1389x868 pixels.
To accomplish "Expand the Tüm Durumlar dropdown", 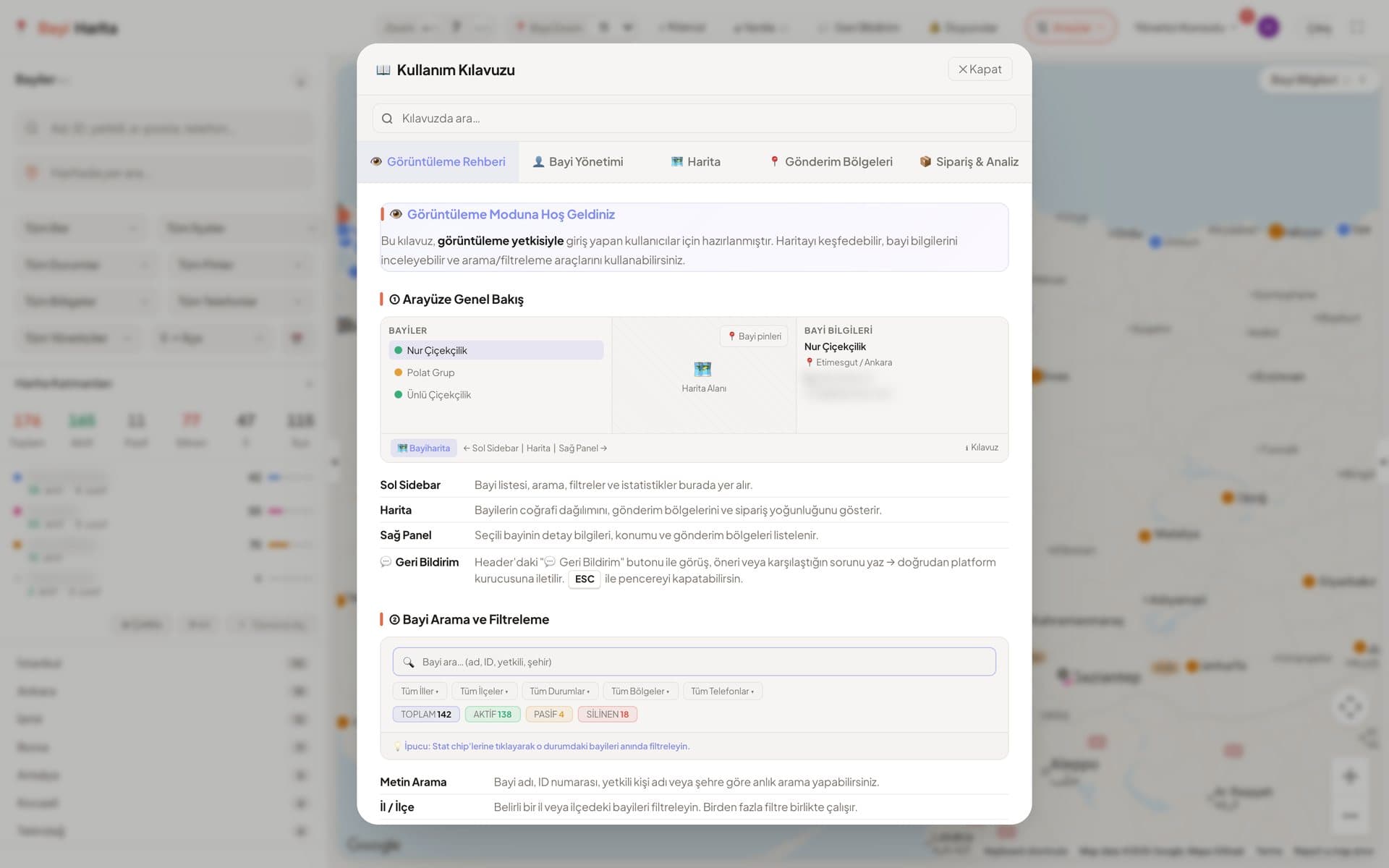I will (x=559, y=692).
